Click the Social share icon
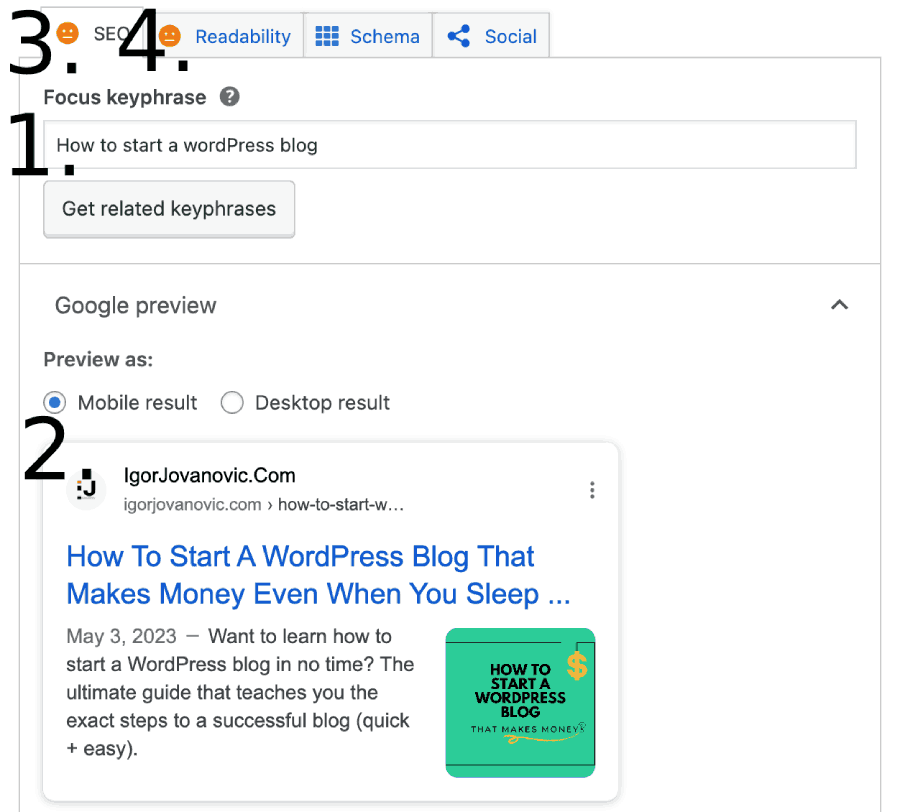900x812 pixels. [459, 36]
